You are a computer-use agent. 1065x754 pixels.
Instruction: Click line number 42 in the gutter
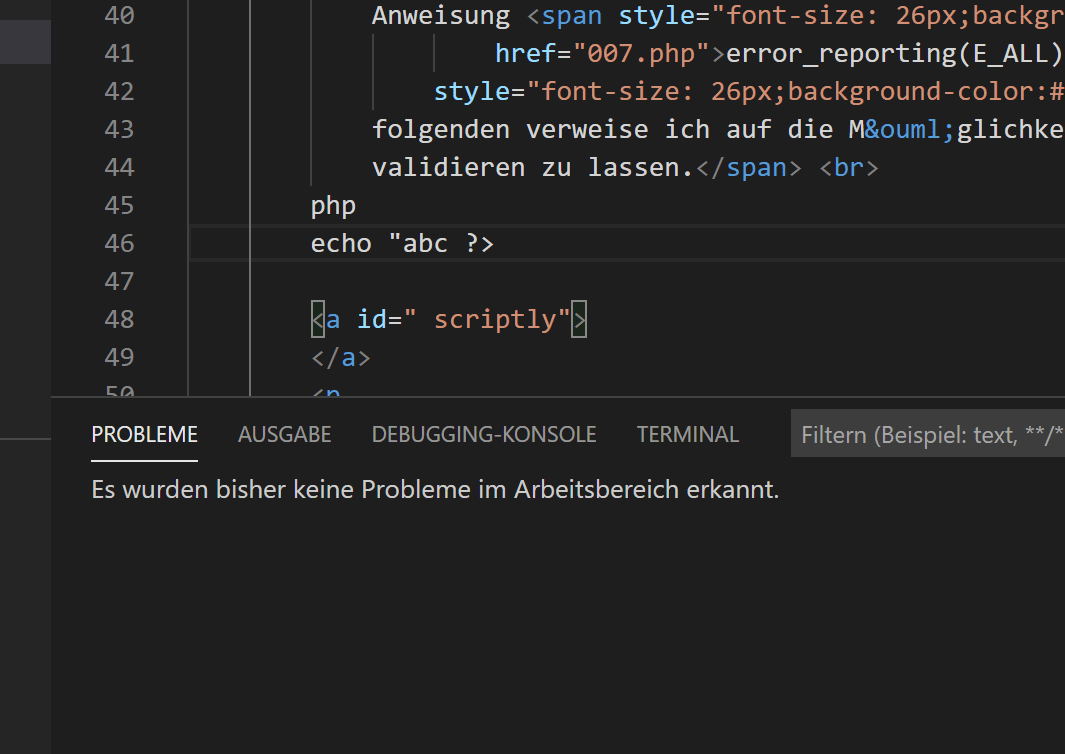[x=119, y=91]
